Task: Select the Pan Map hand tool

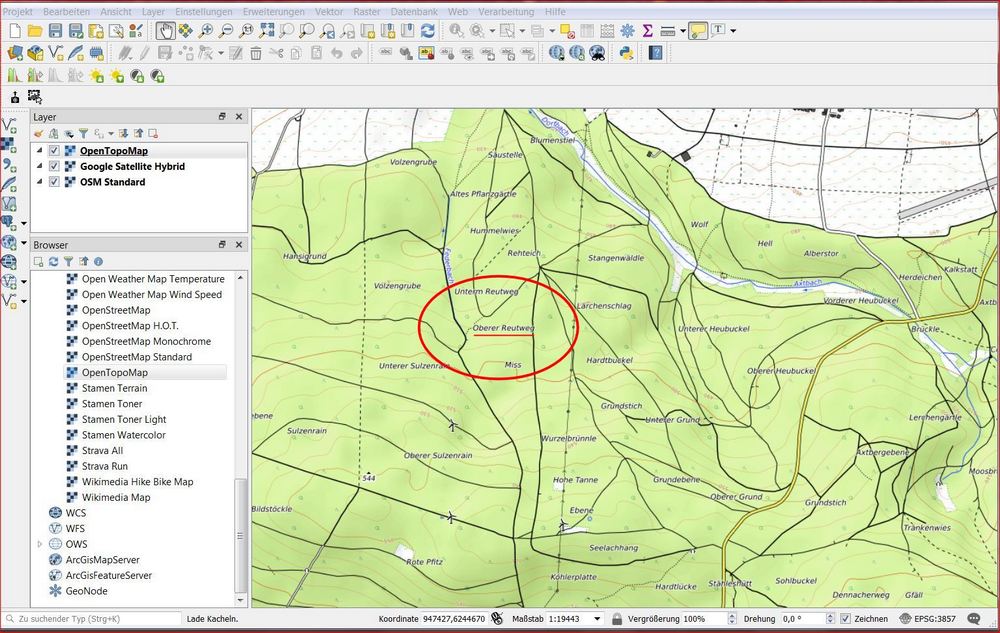Action: [165, 31]
